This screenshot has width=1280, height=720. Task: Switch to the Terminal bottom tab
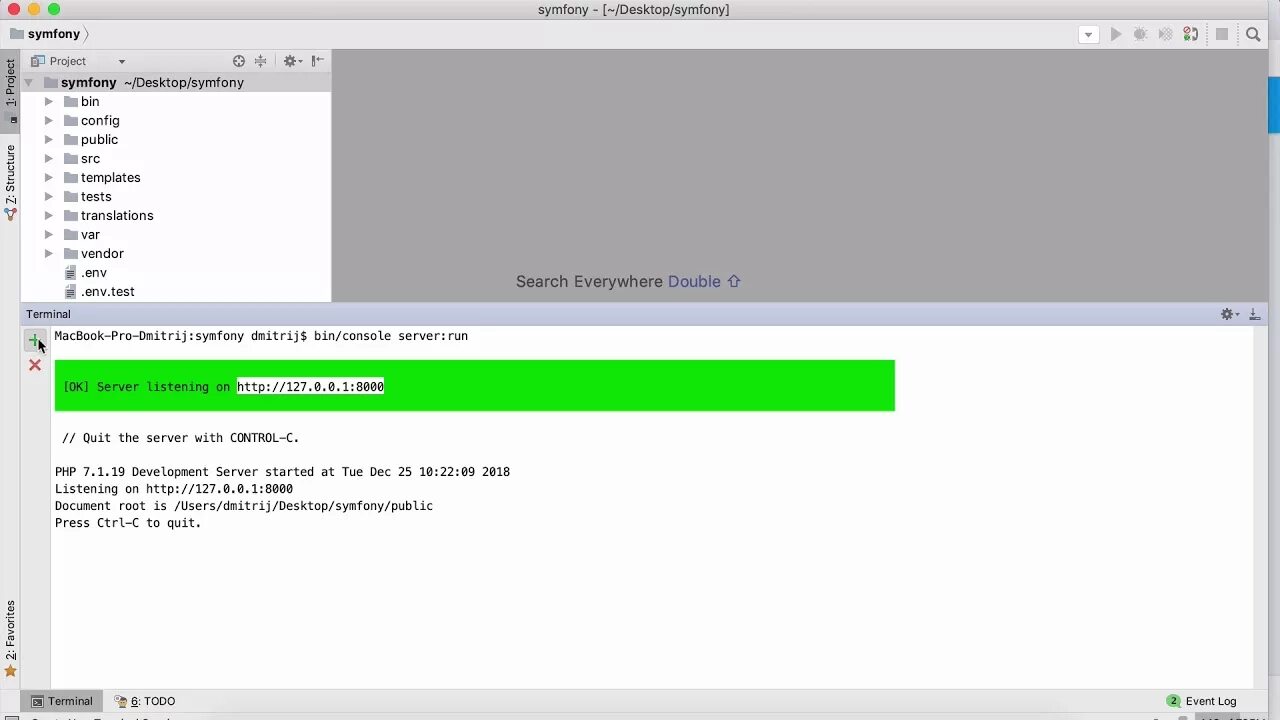click(x=61, y=701)
